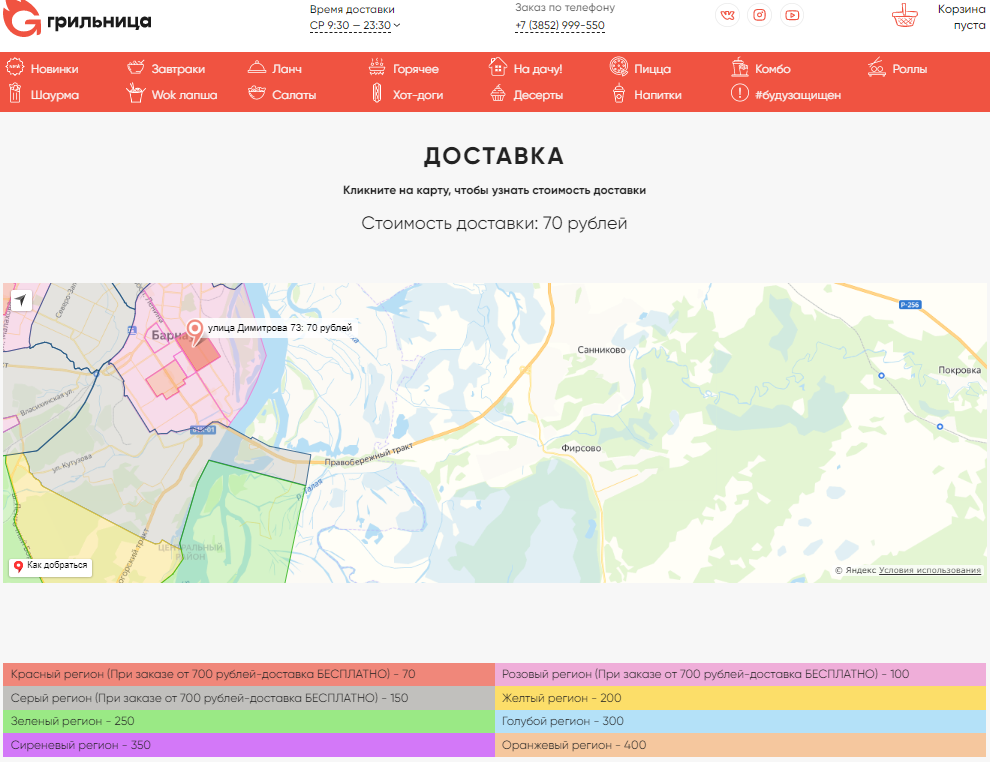990x762 pixels.
Task: Click the Новинки badge icon
Action: pyautogui.click(x=15, y=67)
